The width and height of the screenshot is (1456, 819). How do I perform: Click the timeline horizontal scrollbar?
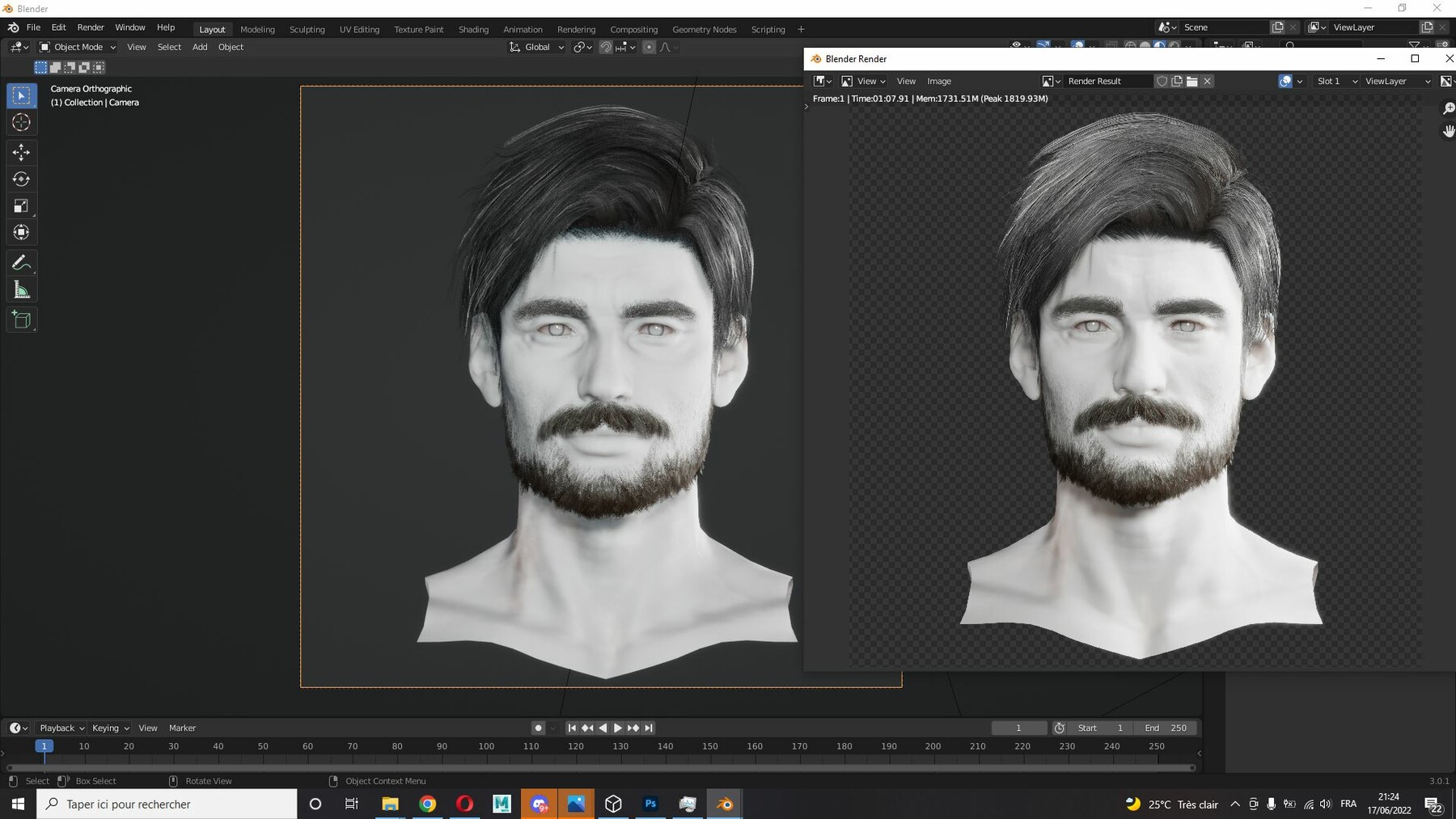[x=601, y=767]
